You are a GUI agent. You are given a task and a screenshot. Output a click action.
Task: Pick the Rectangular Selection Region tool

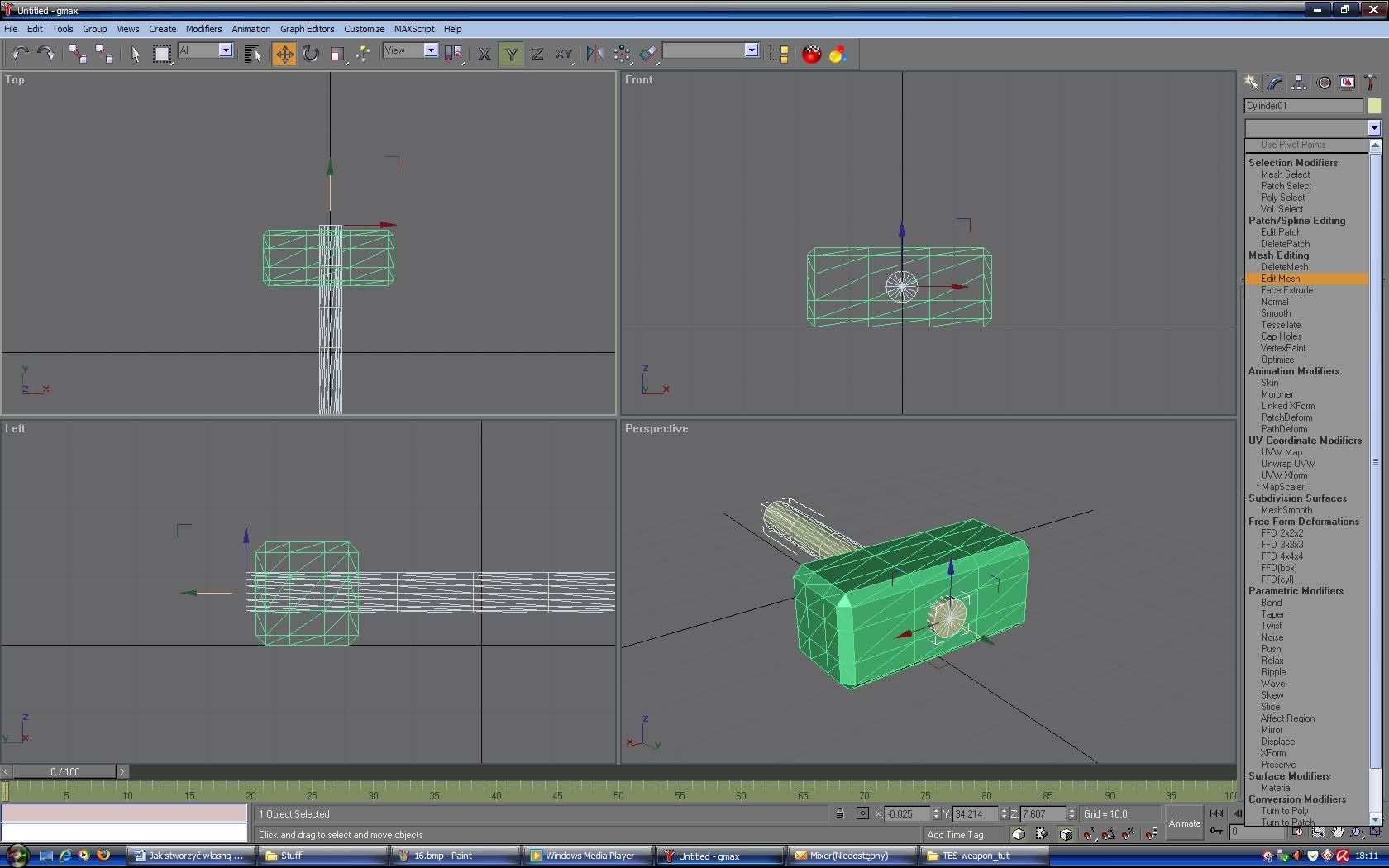162,54
